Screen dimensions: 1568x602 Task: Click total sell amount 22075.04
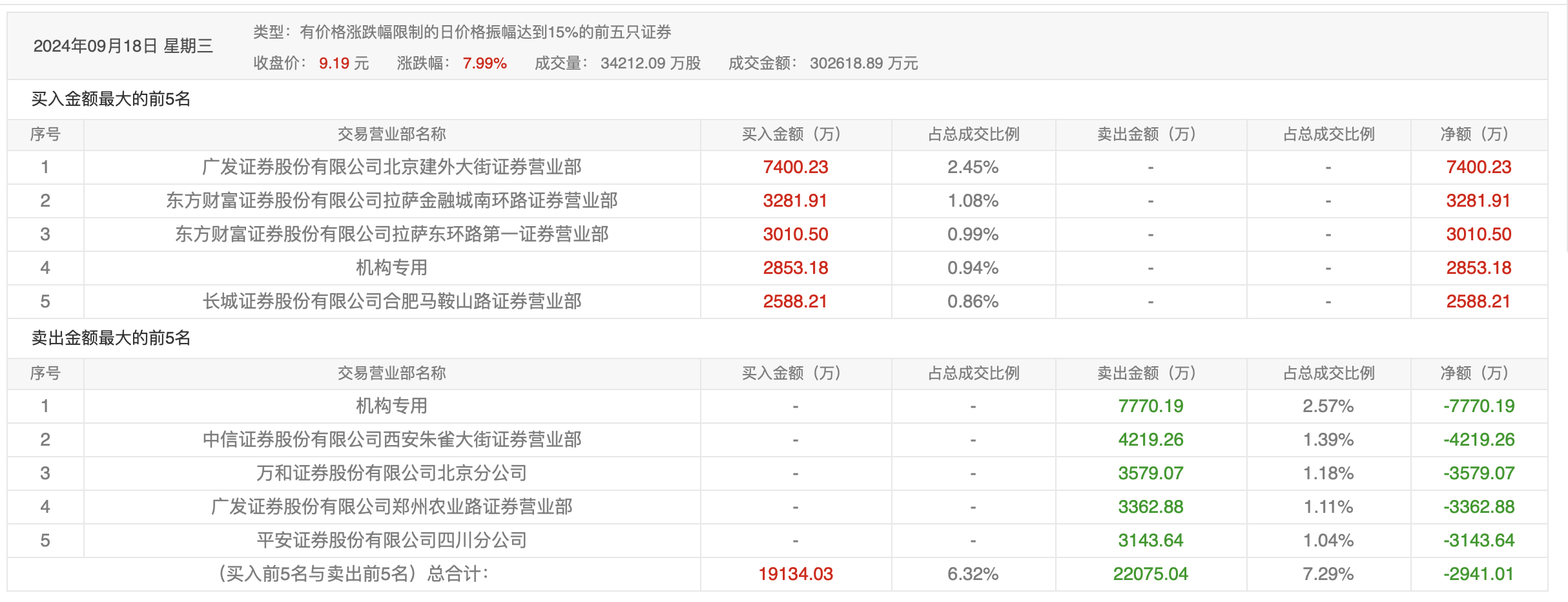tap(1150, 574)
